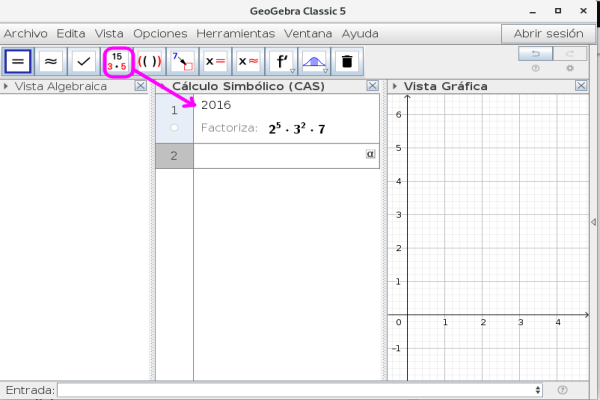The image size is (600, 400).
Task: Maximize the GeoGebra window
Action: 558,11
